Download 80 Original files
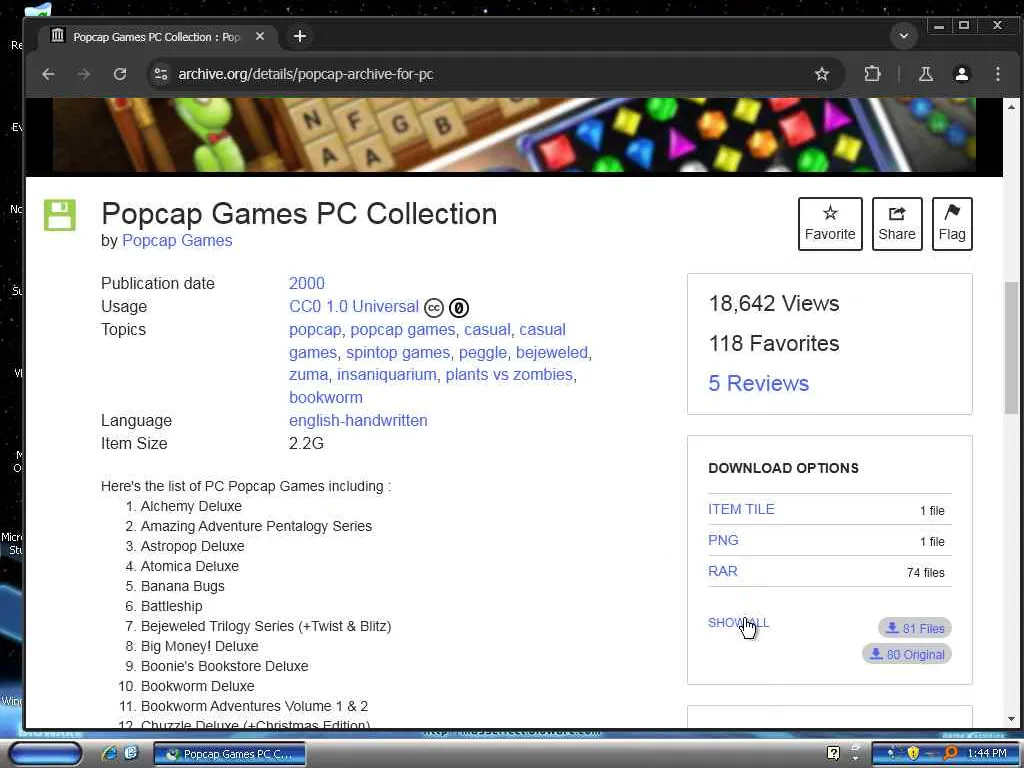1024x768 pixels. coord(907,654)
